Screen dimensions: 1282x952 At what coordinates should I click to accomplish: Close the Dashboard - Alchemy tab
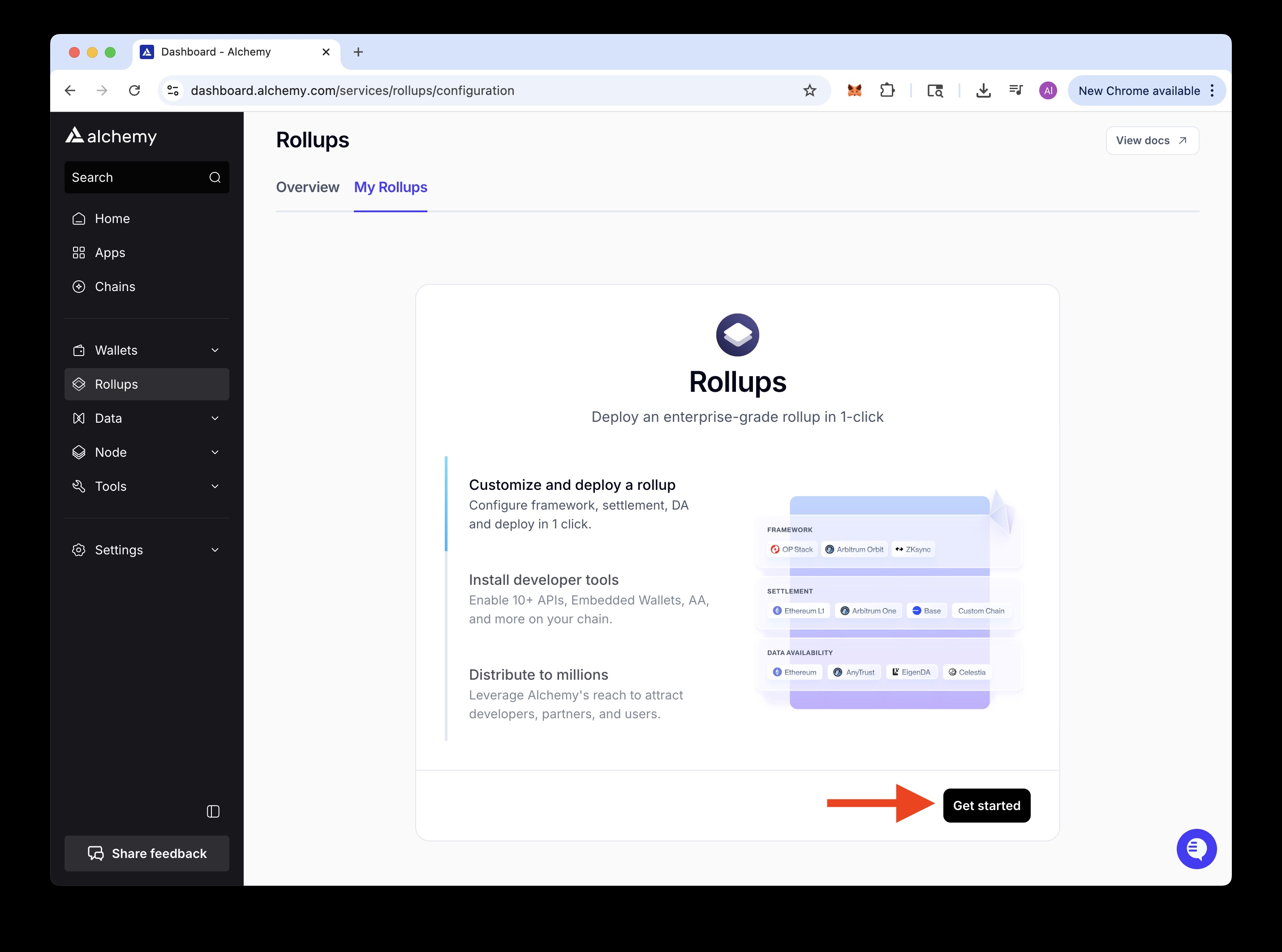(326, 52)
